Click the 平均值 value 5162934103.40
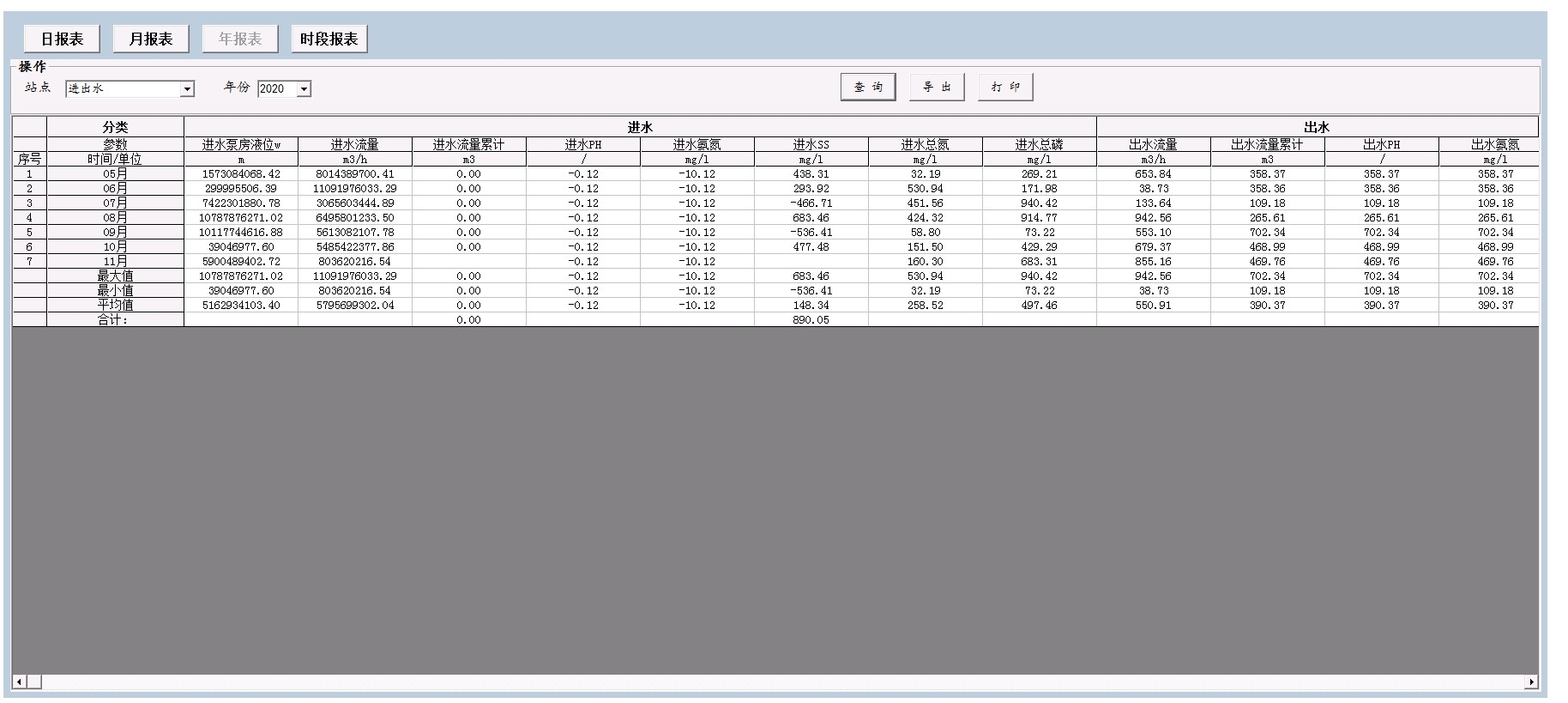The image size is (1568, 703). (x=241, y=305)
